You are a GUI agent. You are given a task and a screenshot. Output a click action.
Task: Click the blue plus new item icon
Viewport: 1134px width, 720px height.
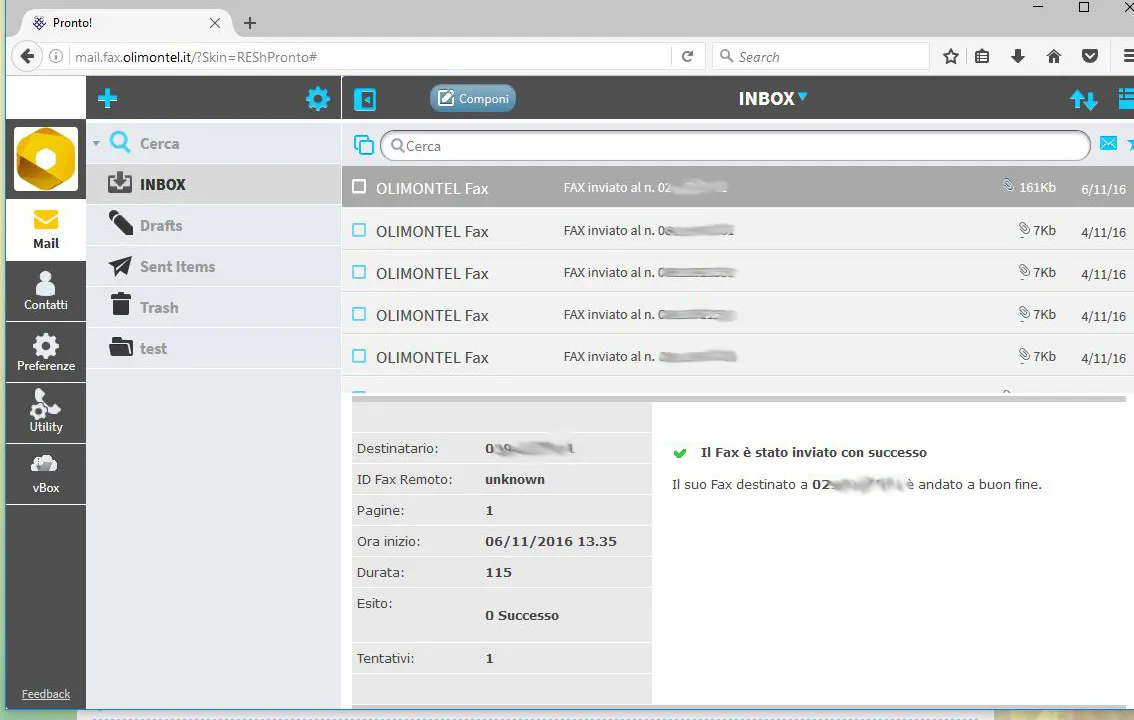(107, 98)
